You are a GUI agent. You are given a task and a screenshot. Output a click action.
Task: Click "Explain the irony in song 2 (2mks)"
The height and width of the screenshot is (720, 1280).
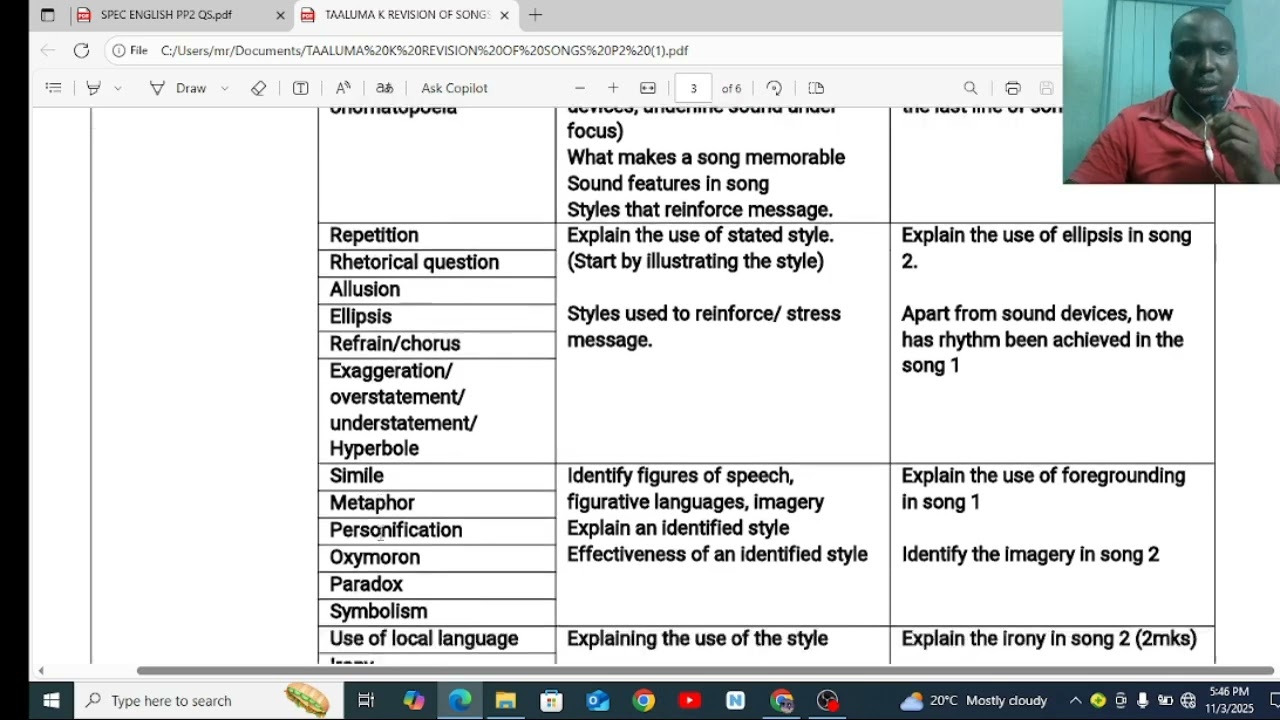pyautogui.click(x=1049, y=639)
